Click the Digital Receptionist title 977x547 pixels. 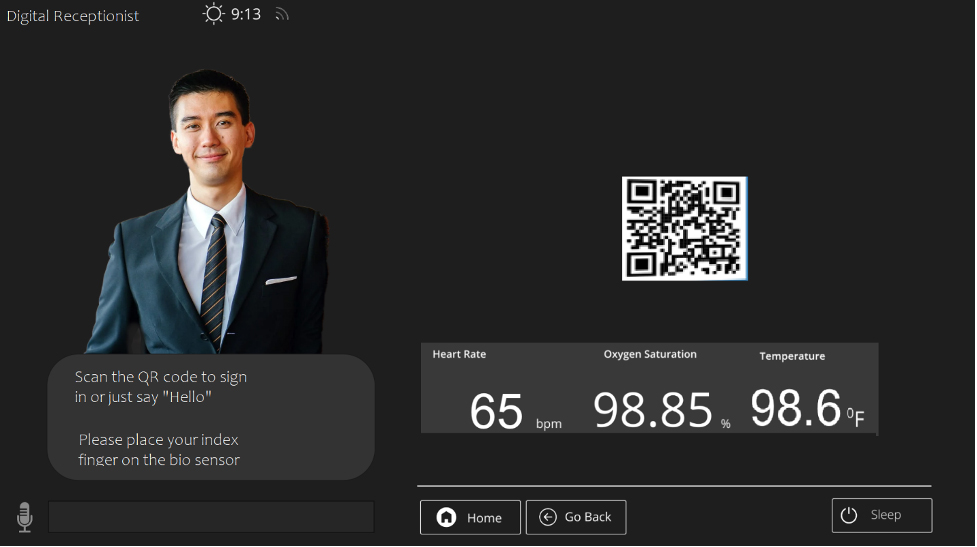pos(73,16)
